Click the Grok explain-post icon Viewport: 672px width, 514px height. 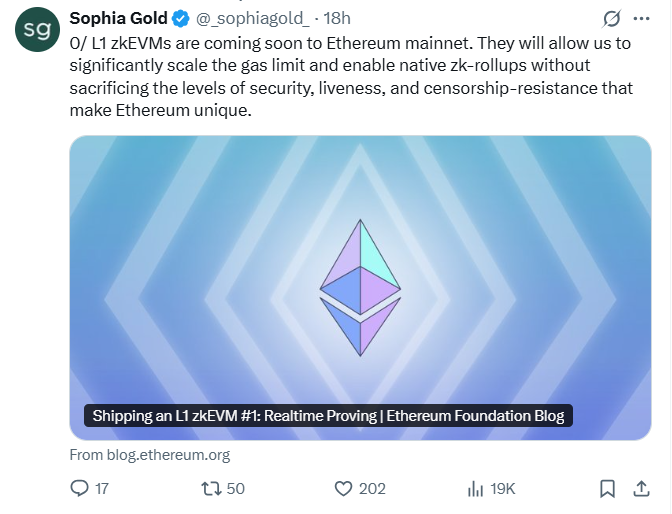tap(613, 19)
